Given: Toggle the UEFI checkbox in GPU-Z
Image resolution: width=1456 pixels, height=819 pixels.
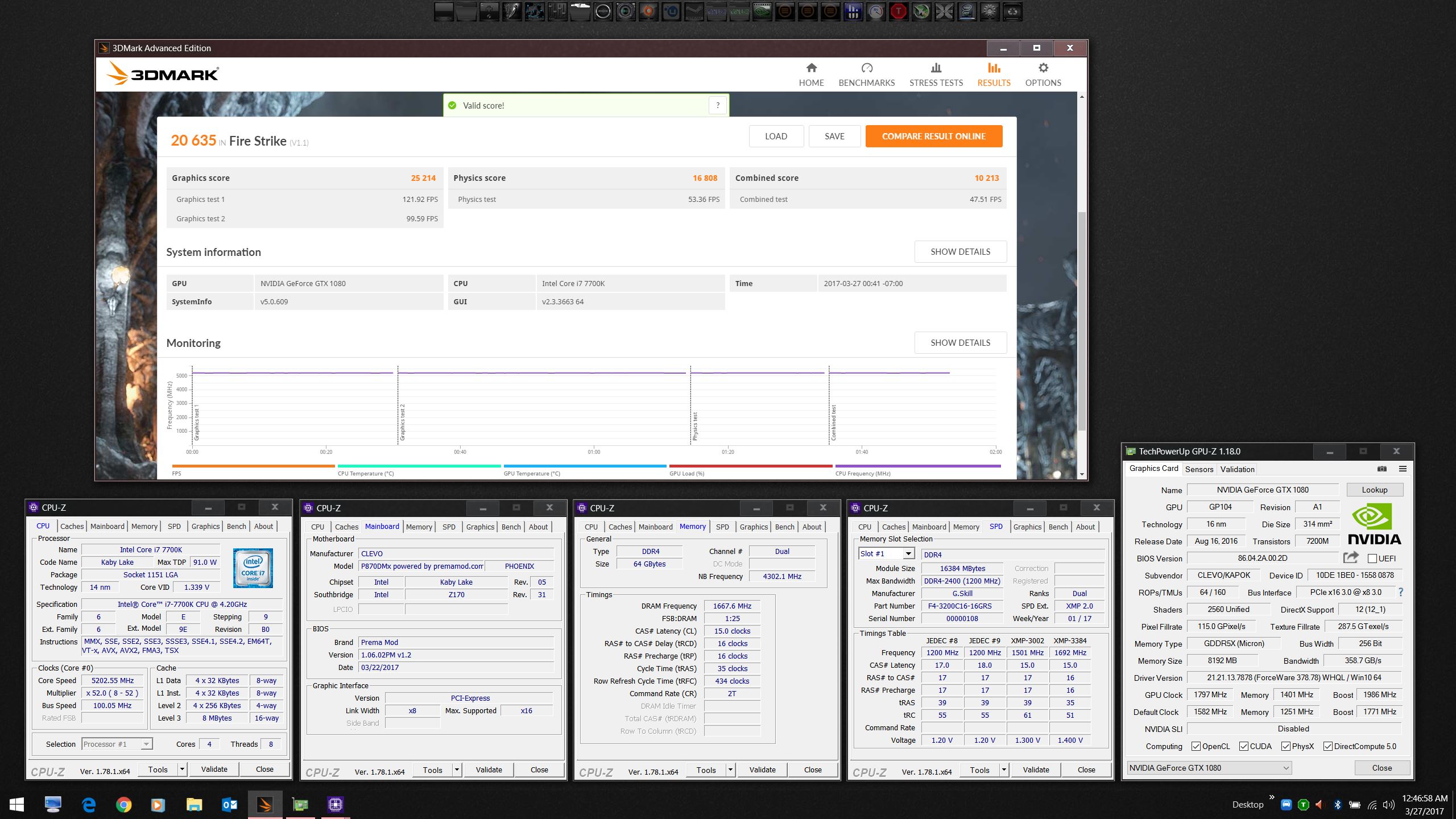Looking at the screenshot, I should pos(1372,559).
